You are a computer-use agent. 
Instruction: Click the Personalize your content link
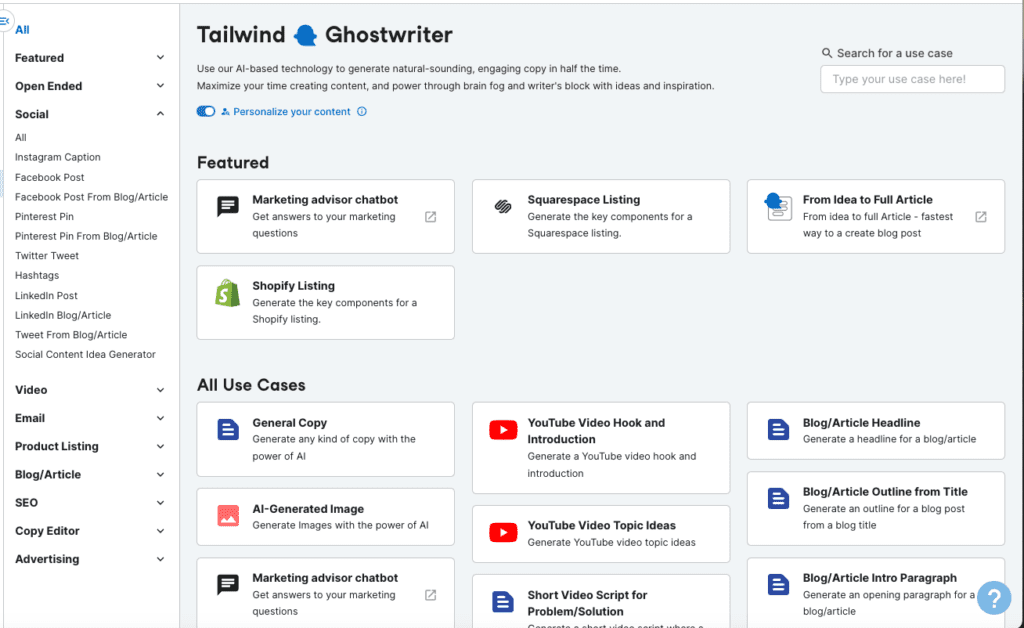pyautogui.click(x=292, y=112)
